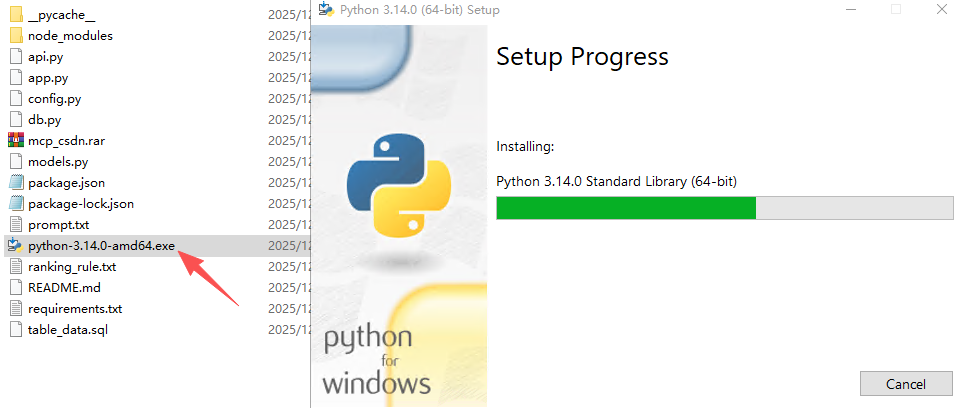Select the ranking_rule.txt file
964x408 pixels.
pos(72,267)
